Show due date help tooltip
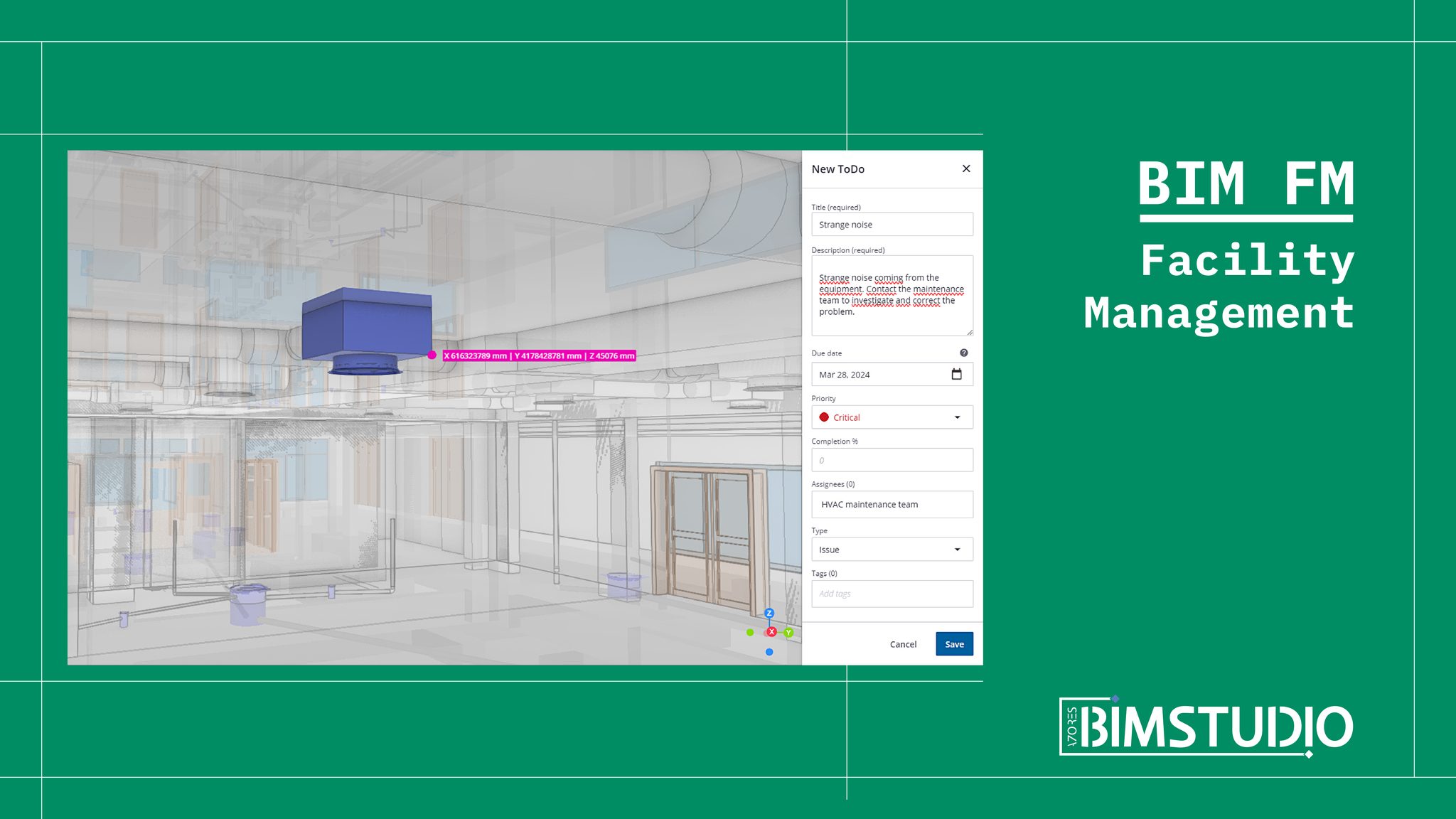 [x=963, y=353]
